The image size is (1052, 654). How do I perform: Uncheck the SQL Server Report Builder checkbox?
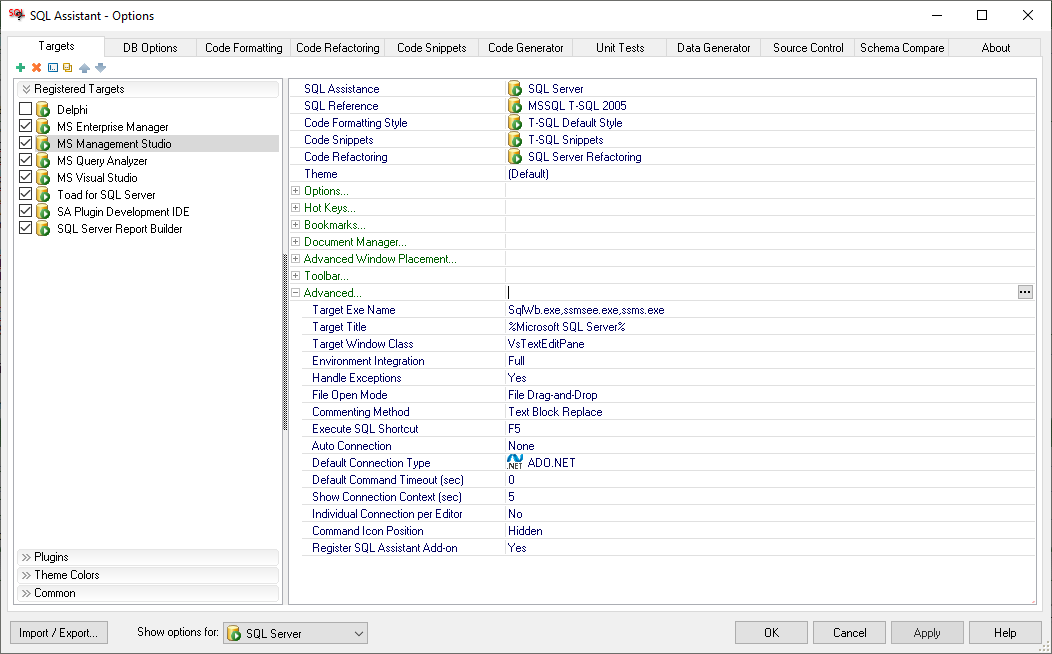(25, 228)
